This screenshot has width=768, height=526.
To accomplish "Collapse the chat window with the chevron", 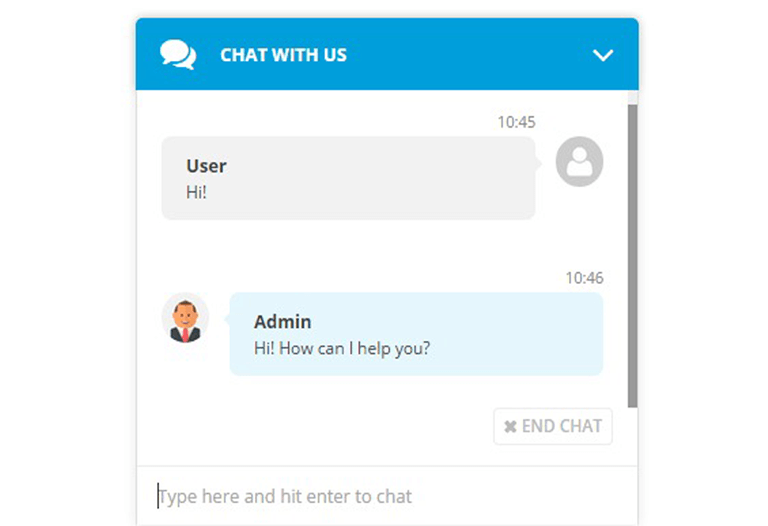I will [602, 55].
